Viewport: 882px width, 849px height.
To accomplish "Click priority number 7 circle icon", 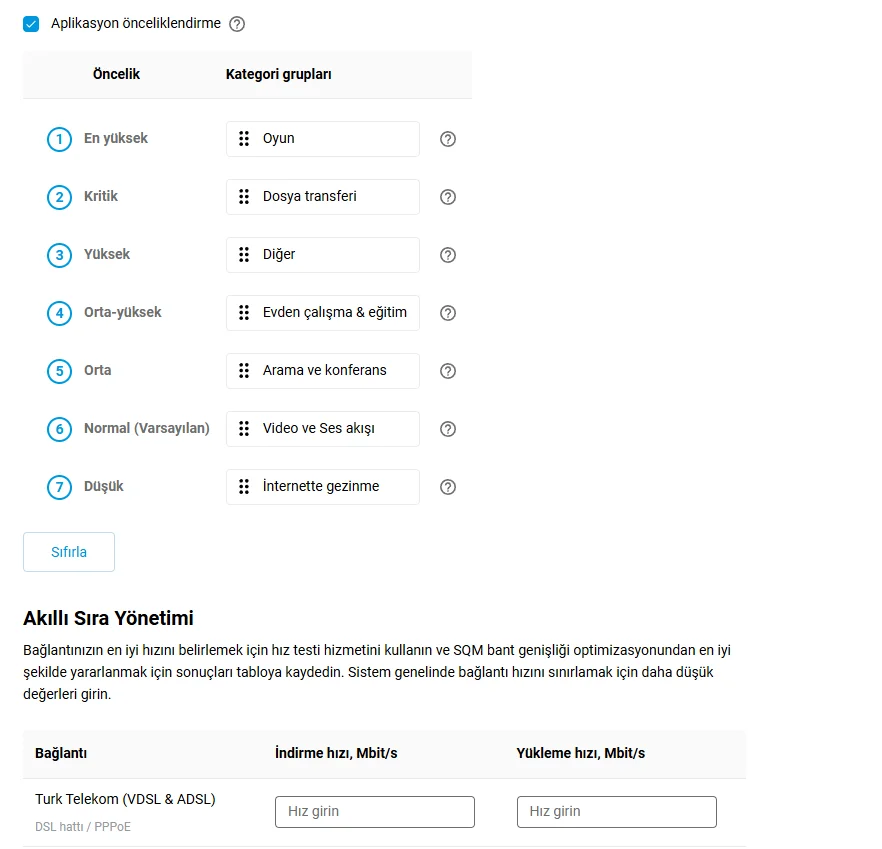I will point(60,487).
